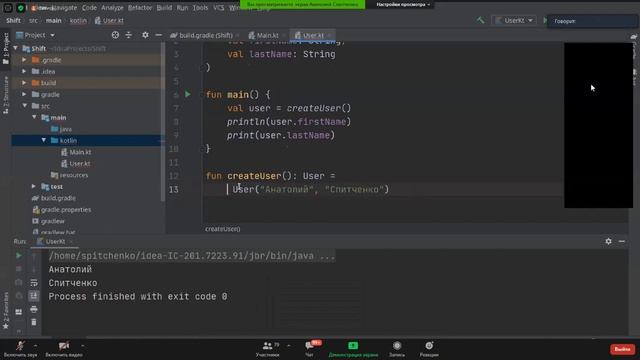Click main in the breadcrumb path

click(x=53, y=20)
